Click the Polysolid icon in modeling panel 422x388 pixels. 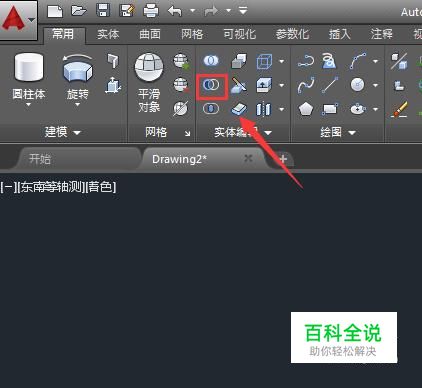pos(113,61)
